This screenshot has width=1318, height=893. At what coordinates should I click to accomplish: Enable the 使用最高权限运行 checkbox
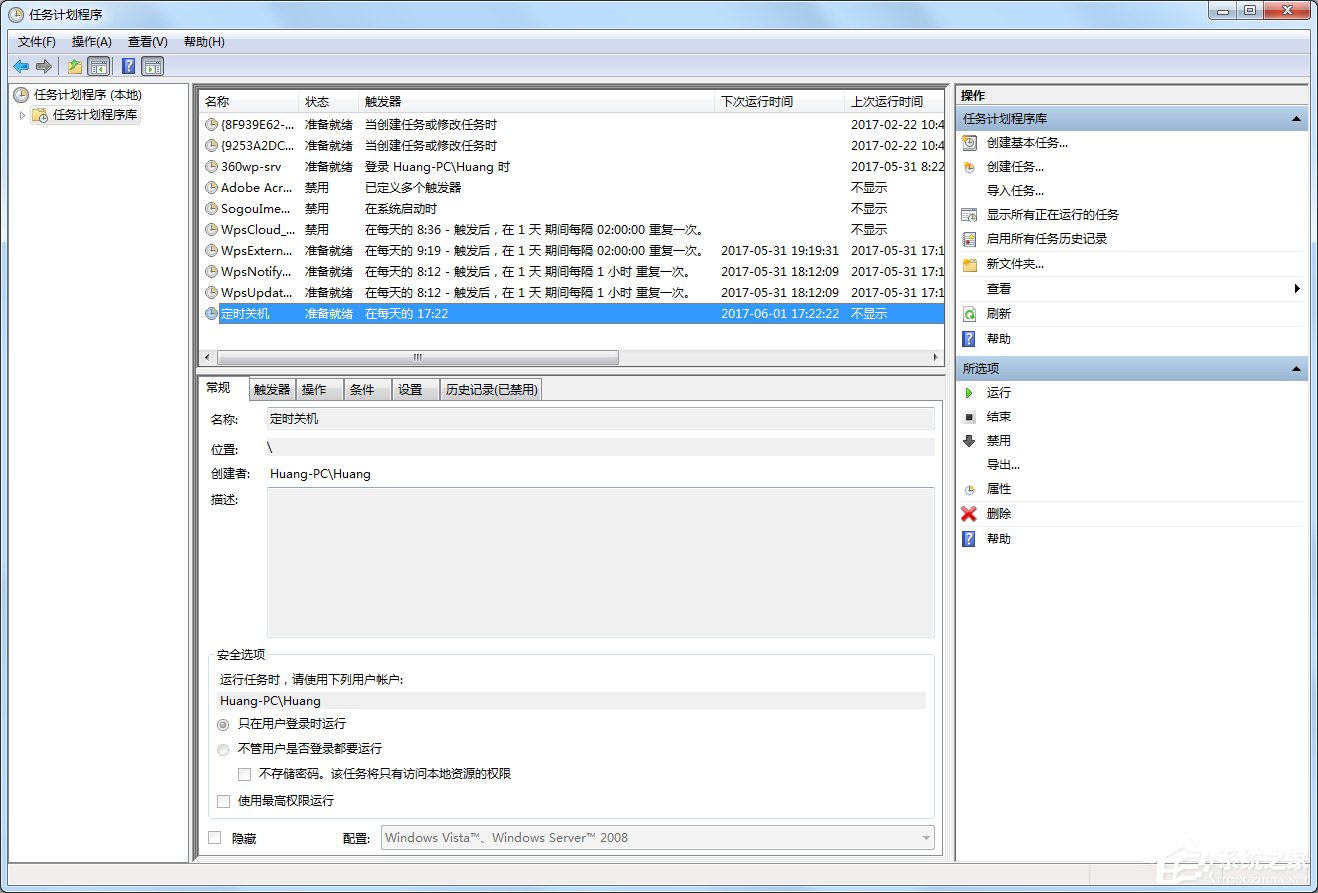click(x=224, y=800)
